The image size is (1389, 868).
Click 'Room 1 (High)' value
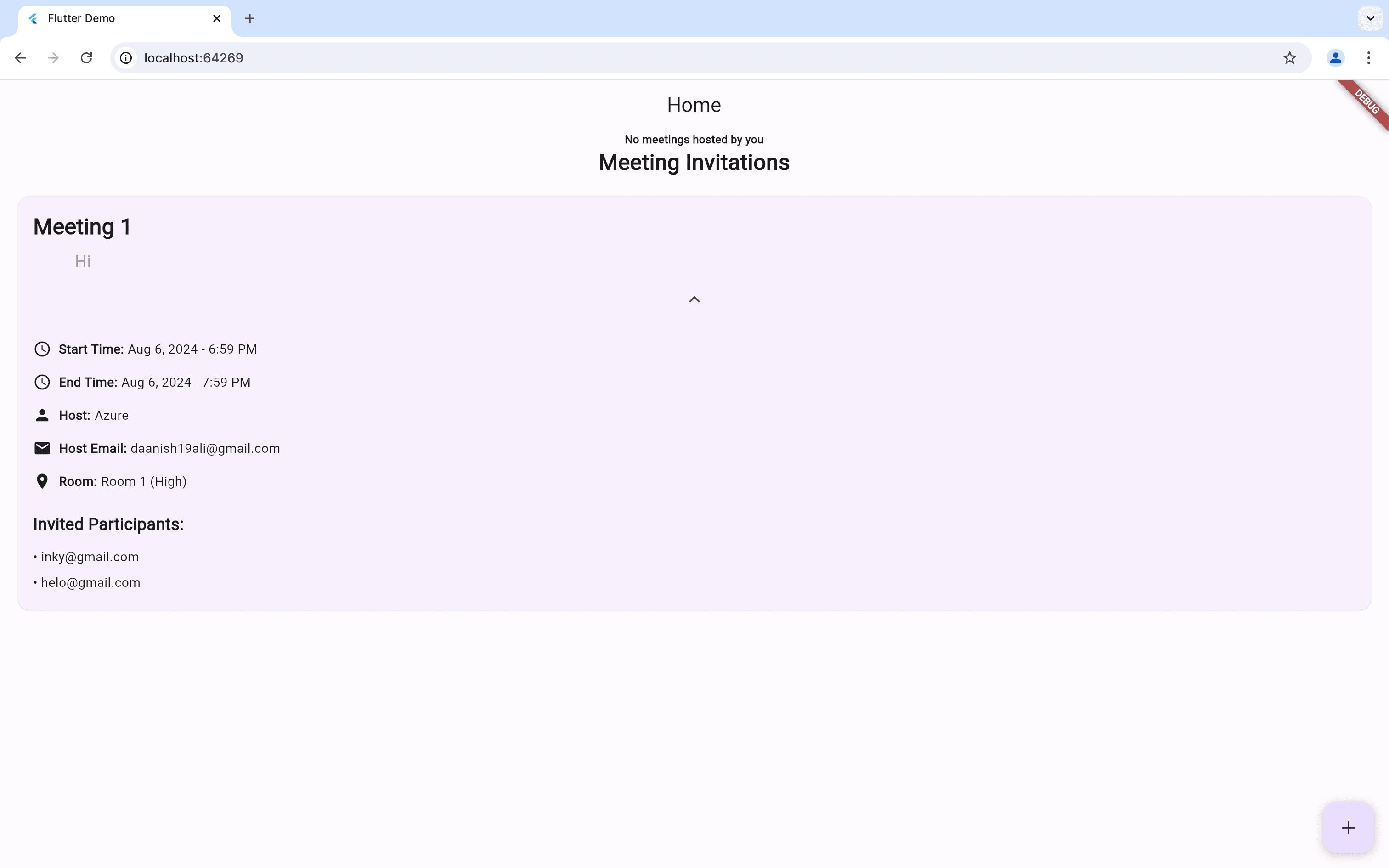pyautogui.click(x=144, y=482)
